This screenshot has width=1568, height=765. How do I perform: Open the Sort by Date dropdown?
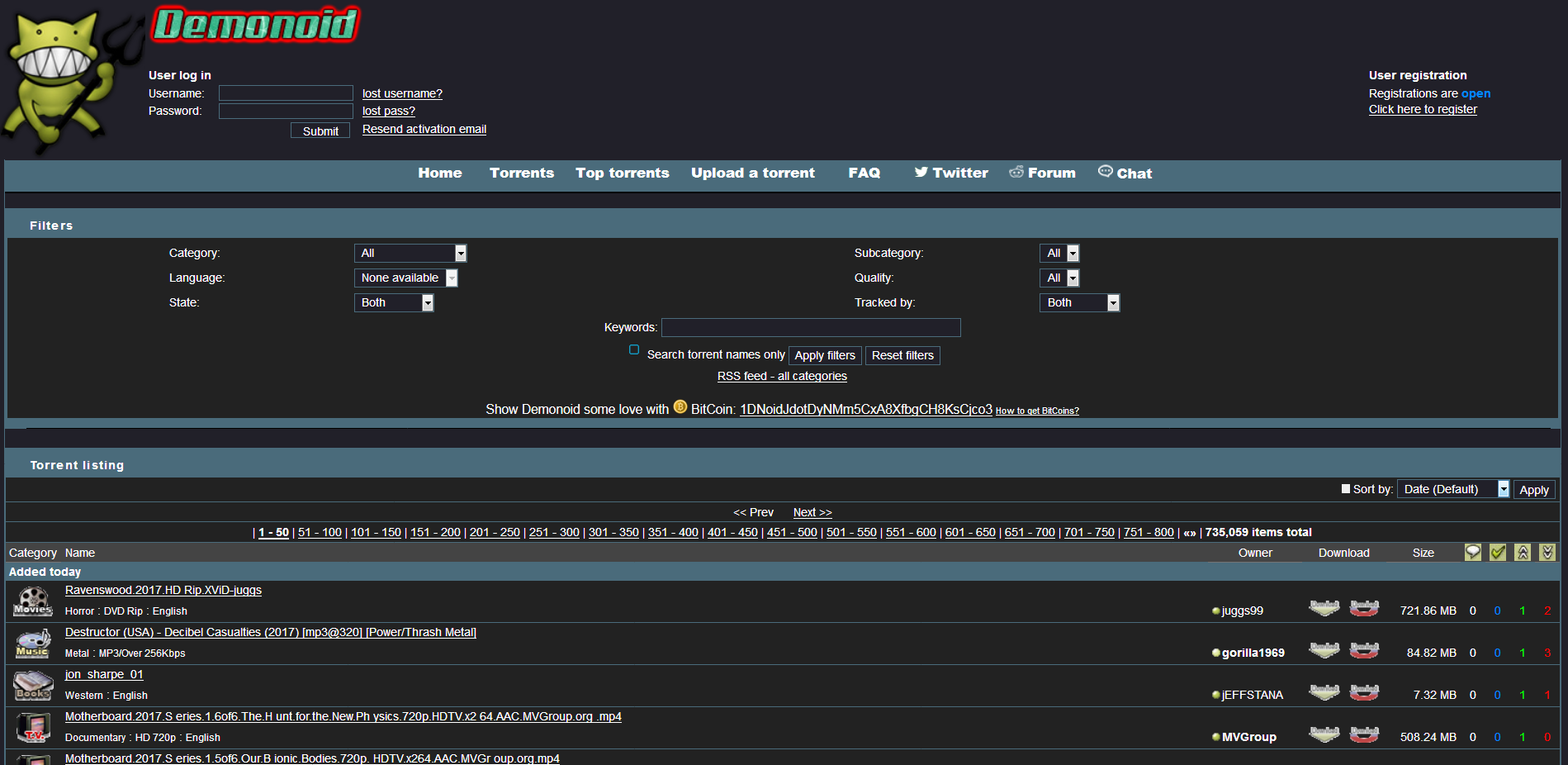[1452, 488]
